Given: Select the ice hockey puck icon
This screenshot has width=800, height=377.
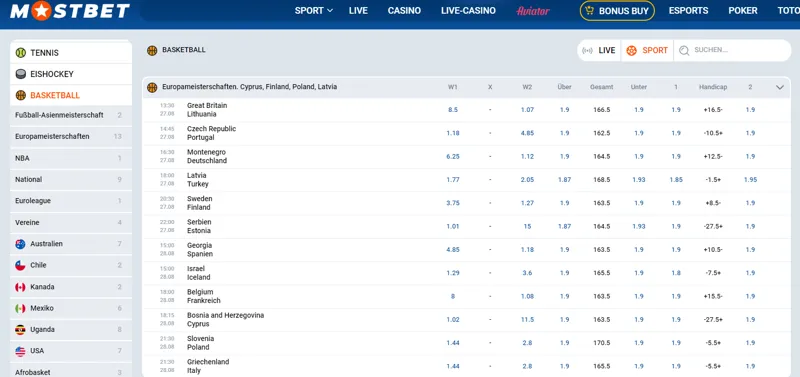Looking at the screenshot, I should 20,74.
